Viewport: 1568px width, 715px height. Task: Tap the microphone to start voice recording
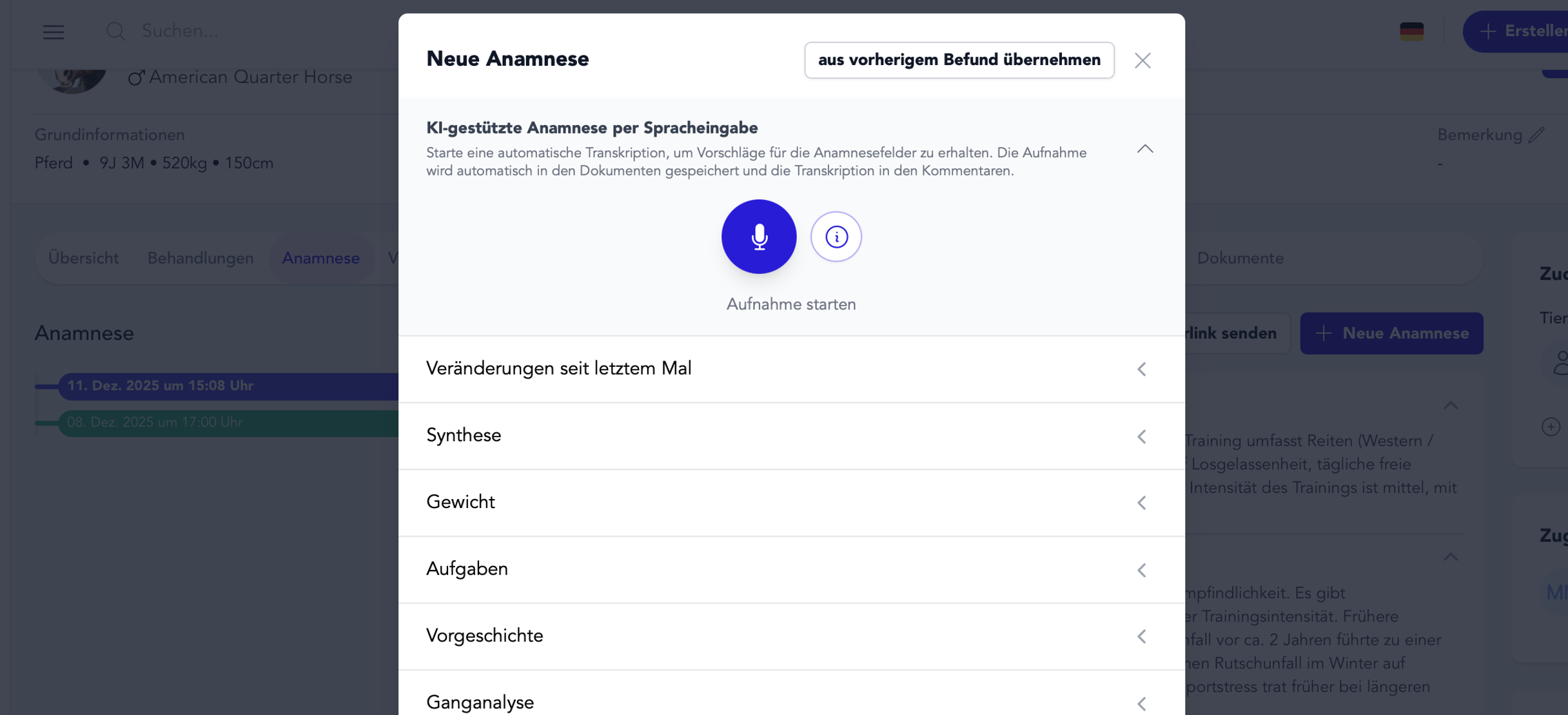point(759,237)
